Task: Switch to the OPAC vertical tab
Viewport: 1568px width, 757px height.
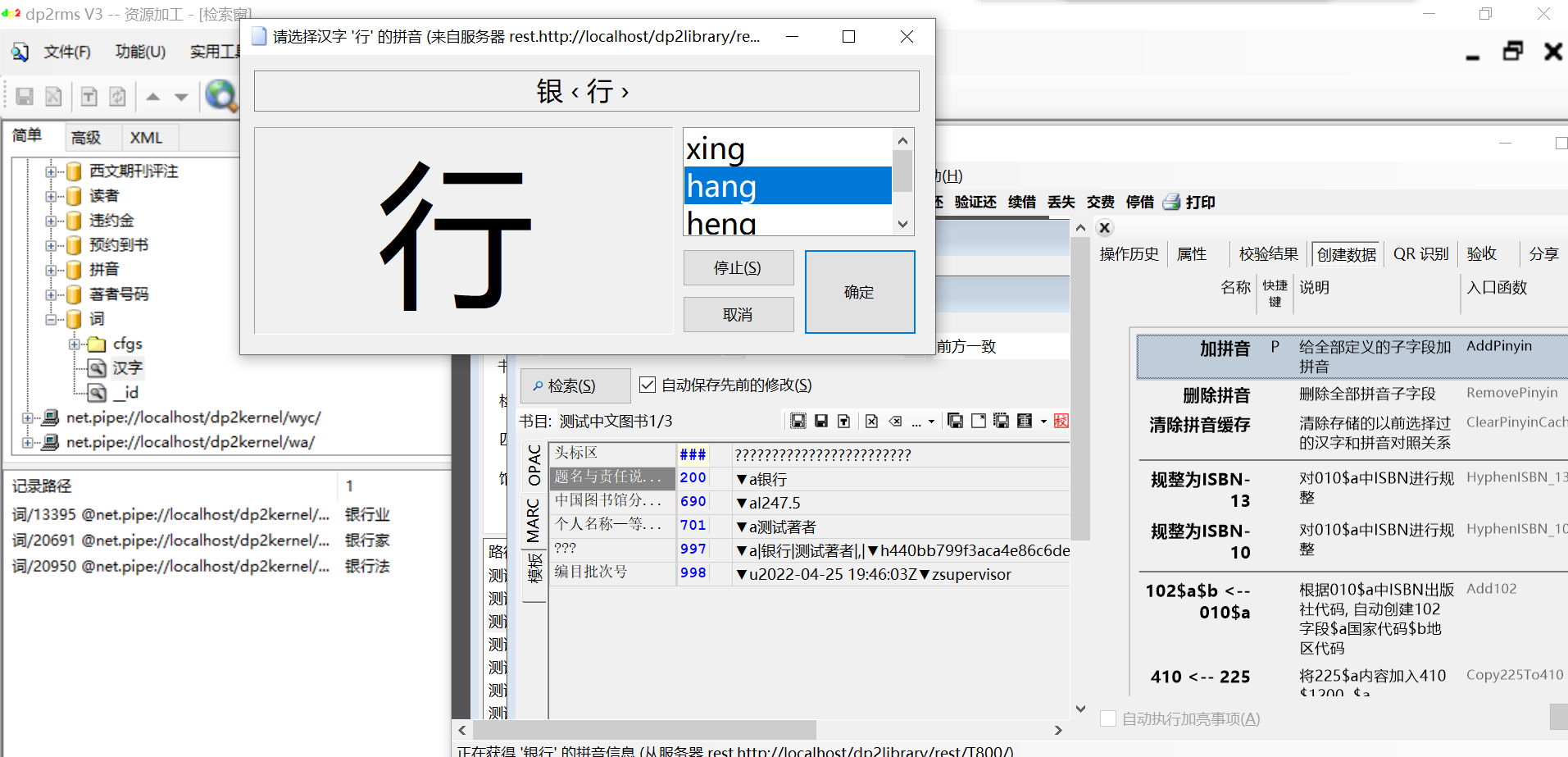Action: 532,465
